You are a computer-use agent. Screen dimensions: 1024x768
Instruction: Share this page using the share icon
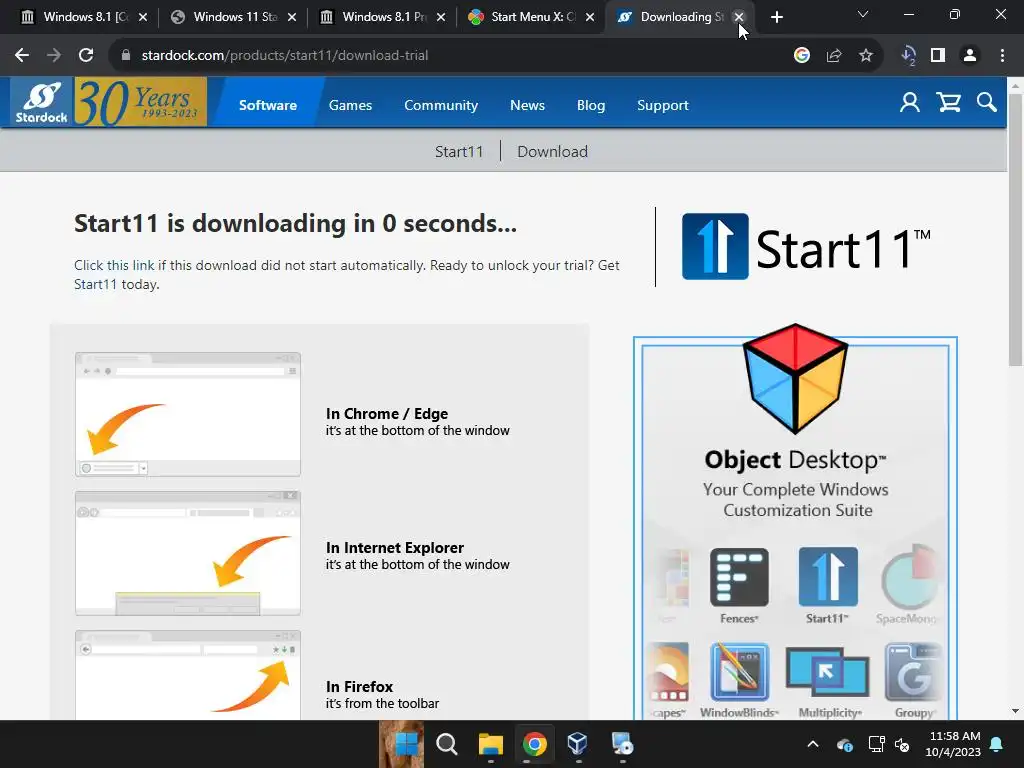(834, 56)
